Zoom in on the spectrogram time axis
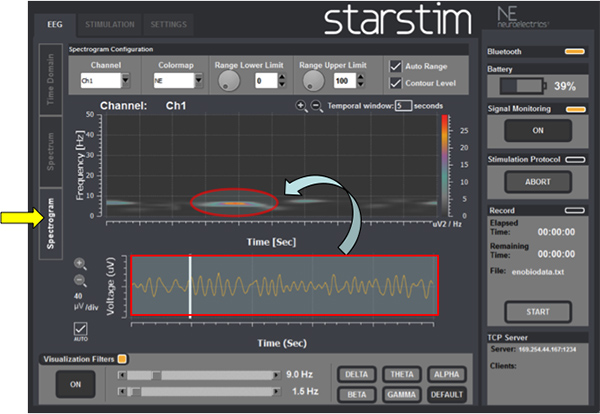Image resolution: width=600 pixels, height=414 pixels. [301, 106]
